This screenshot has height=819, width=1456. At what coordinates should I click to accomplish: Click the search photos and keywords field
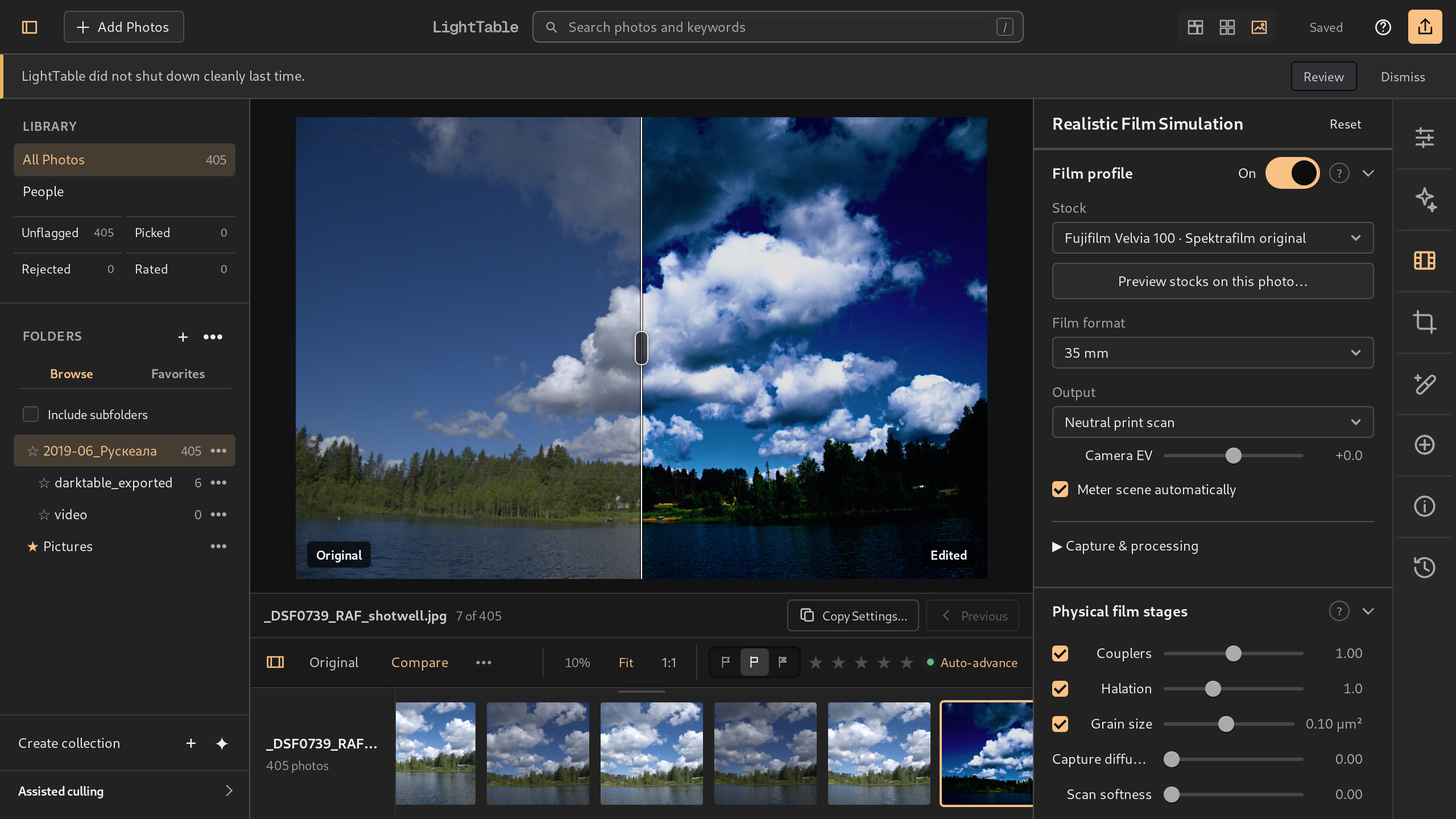[777, 27]
